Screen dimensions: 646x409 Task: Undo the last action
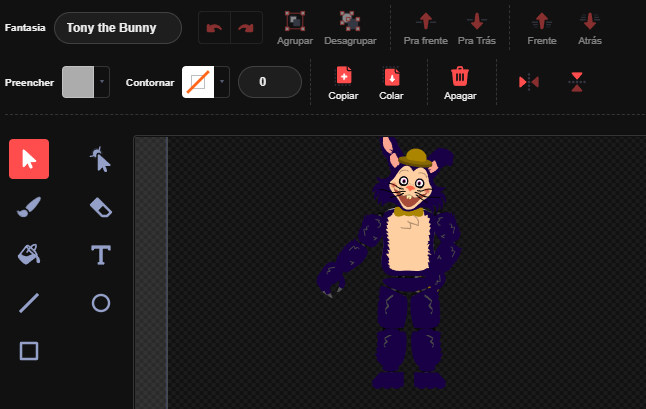214,28
